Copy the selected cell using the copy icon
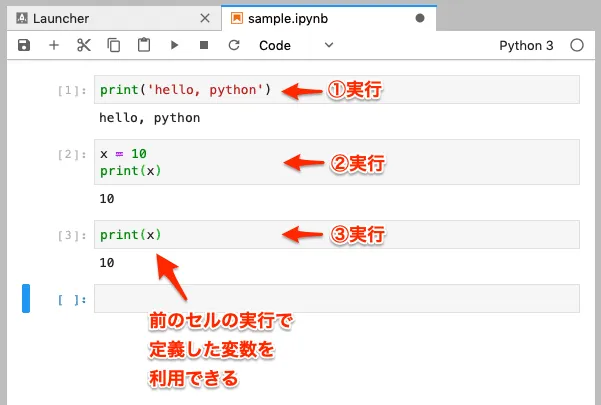This screenshot has width=601, height=405. point(113,45)
